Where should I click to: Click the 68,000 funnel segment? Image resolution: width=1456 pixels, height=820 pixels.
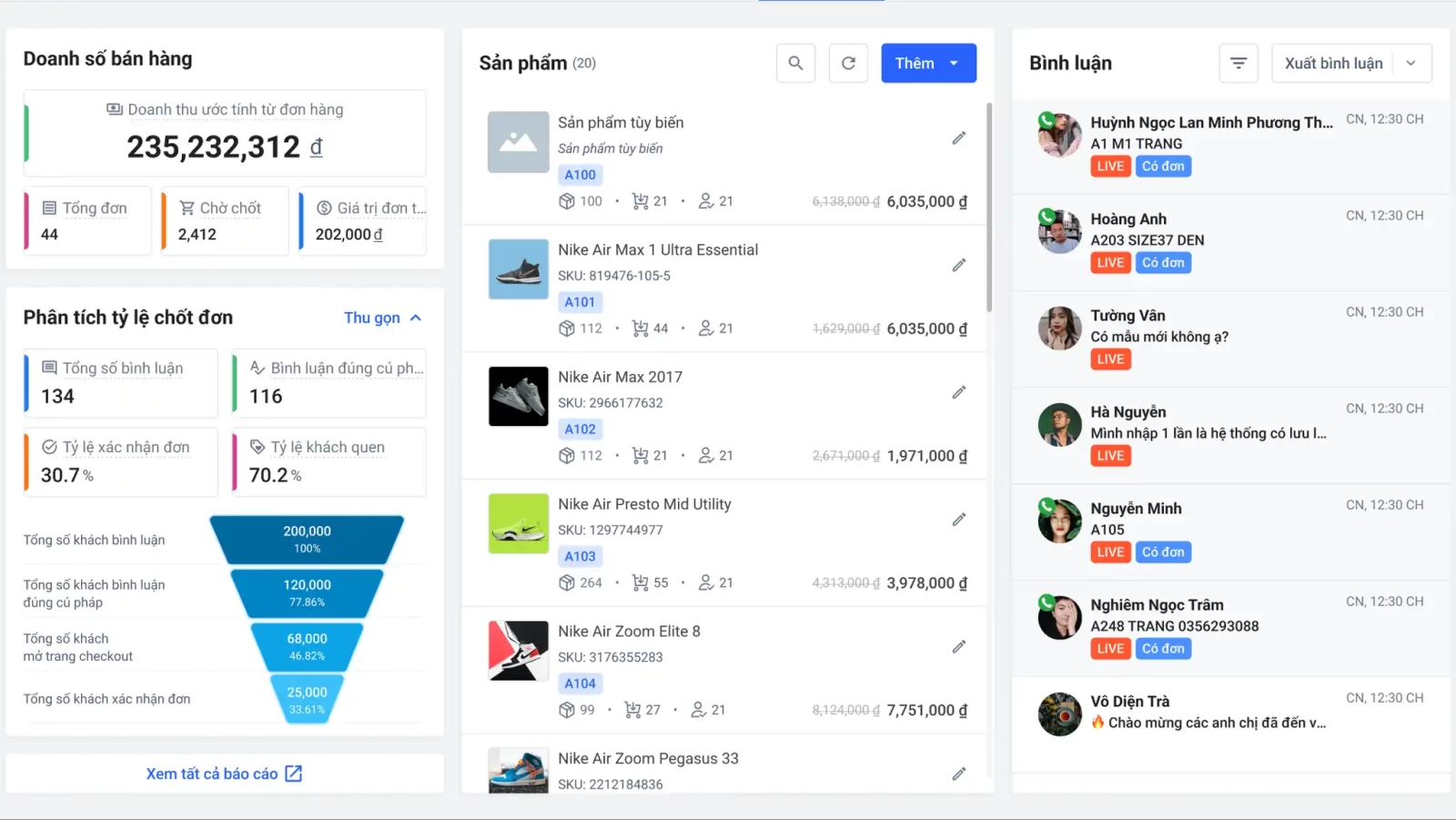[307, 647]
